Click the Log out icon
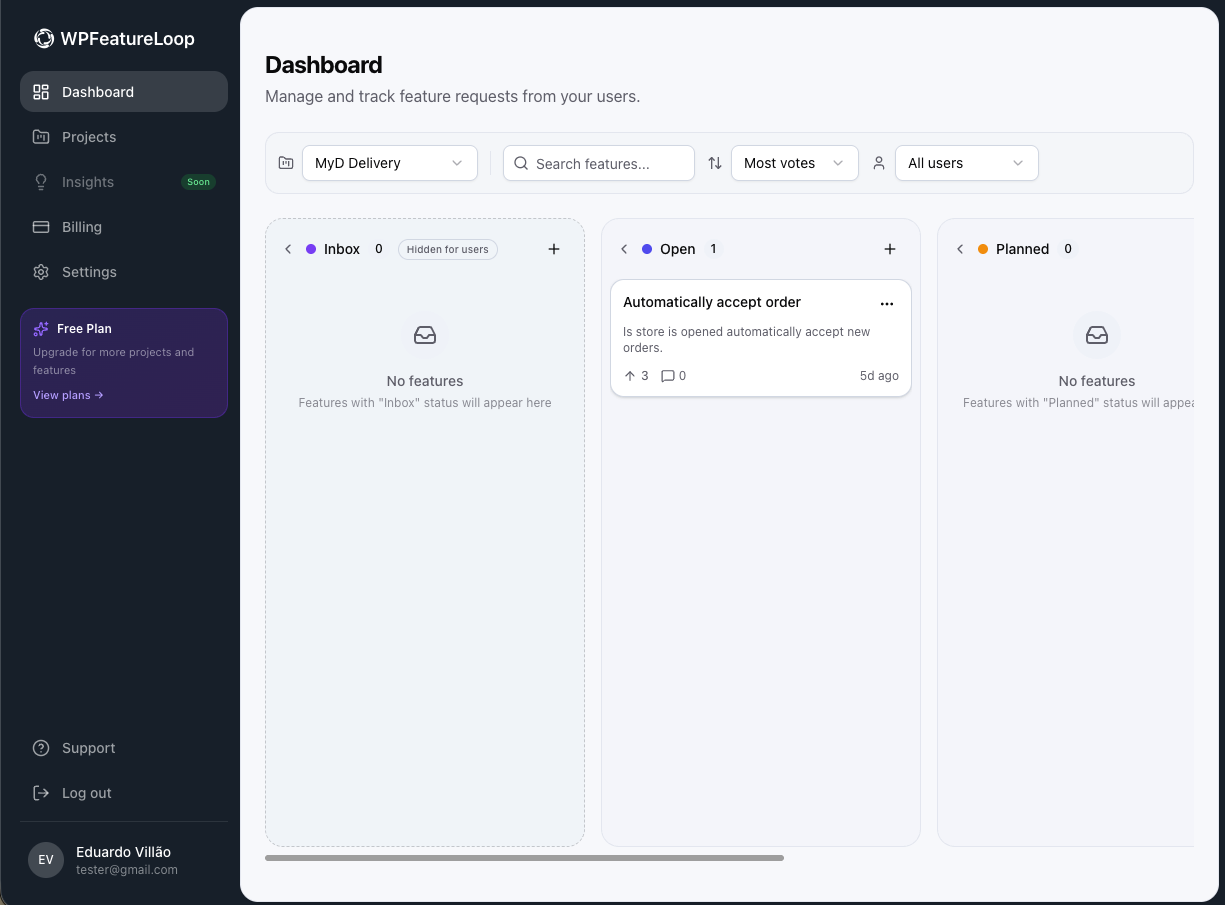 [x=40, y=792]
